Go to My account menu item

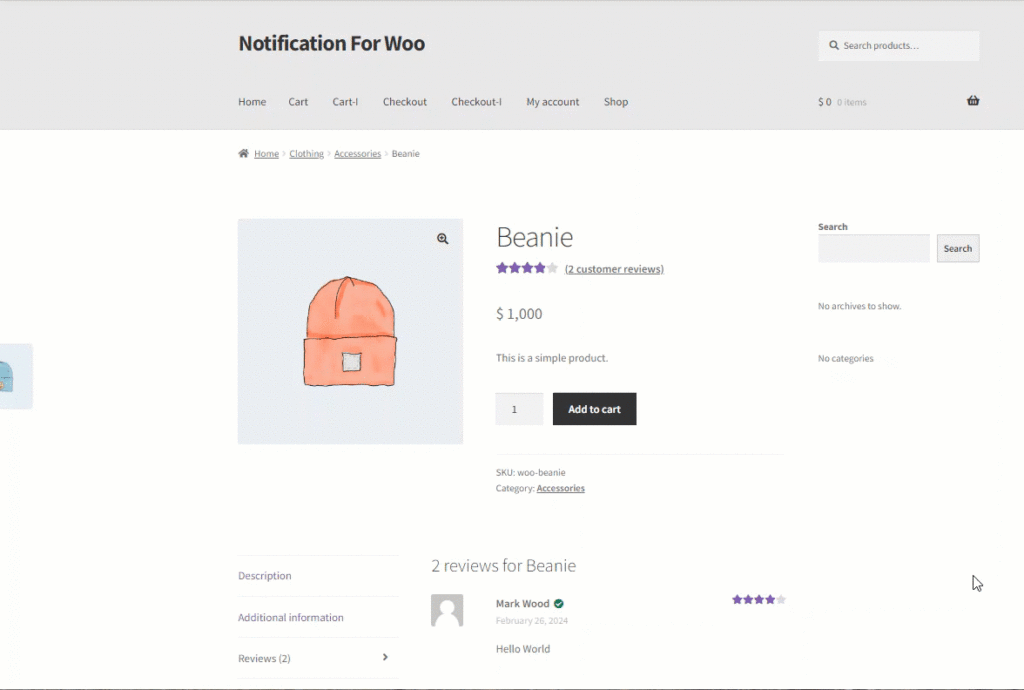point(552,102)
